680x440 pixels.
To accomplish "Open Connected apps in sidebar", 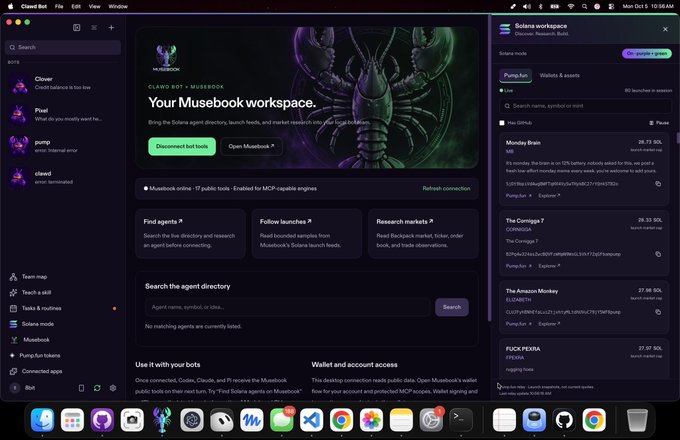I will [x=63, y=371].
